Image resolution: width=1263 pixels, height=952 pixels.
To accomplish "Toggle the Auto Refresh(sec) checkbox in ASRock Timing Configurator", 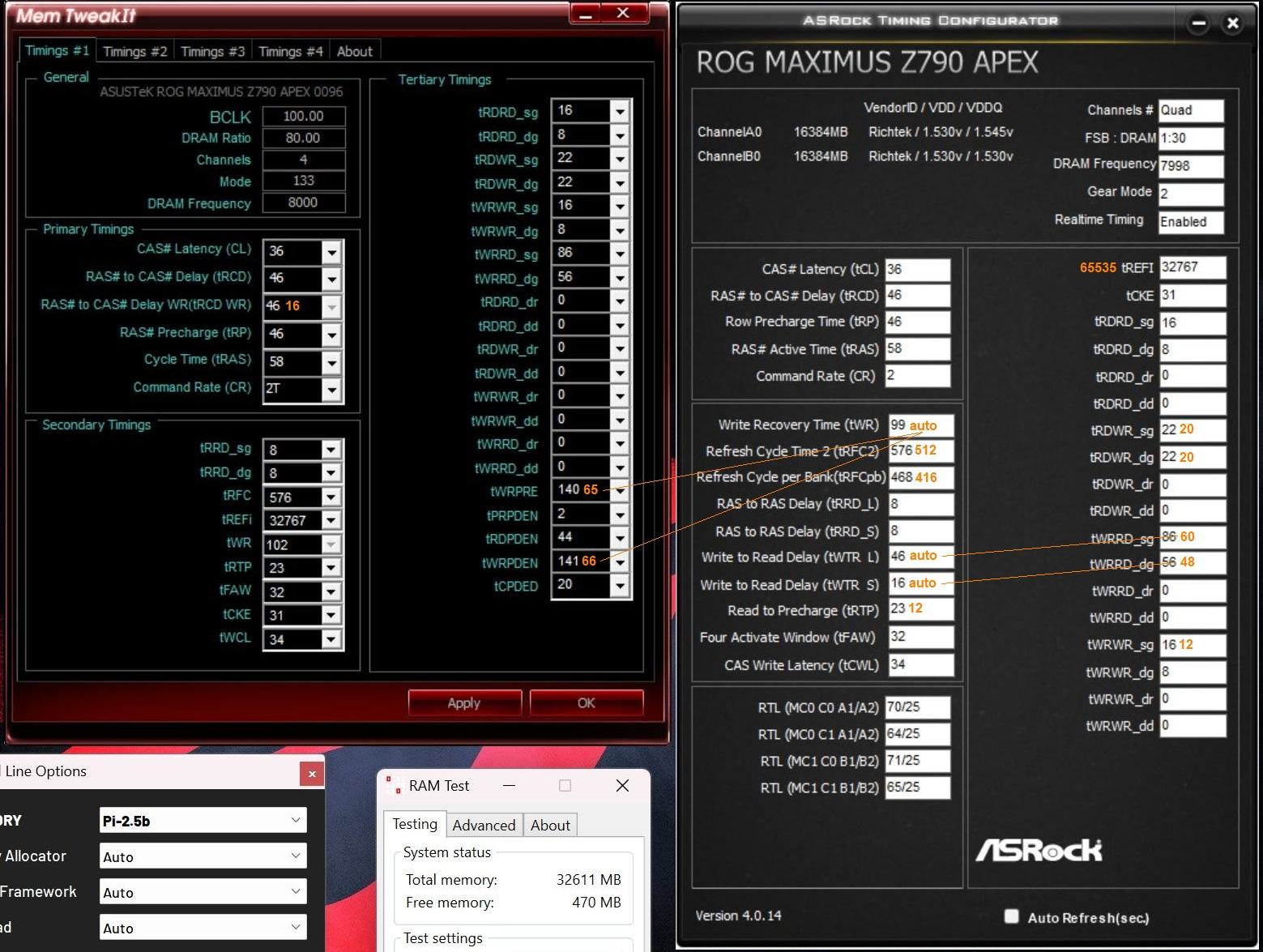I will tap(1011, 916).
